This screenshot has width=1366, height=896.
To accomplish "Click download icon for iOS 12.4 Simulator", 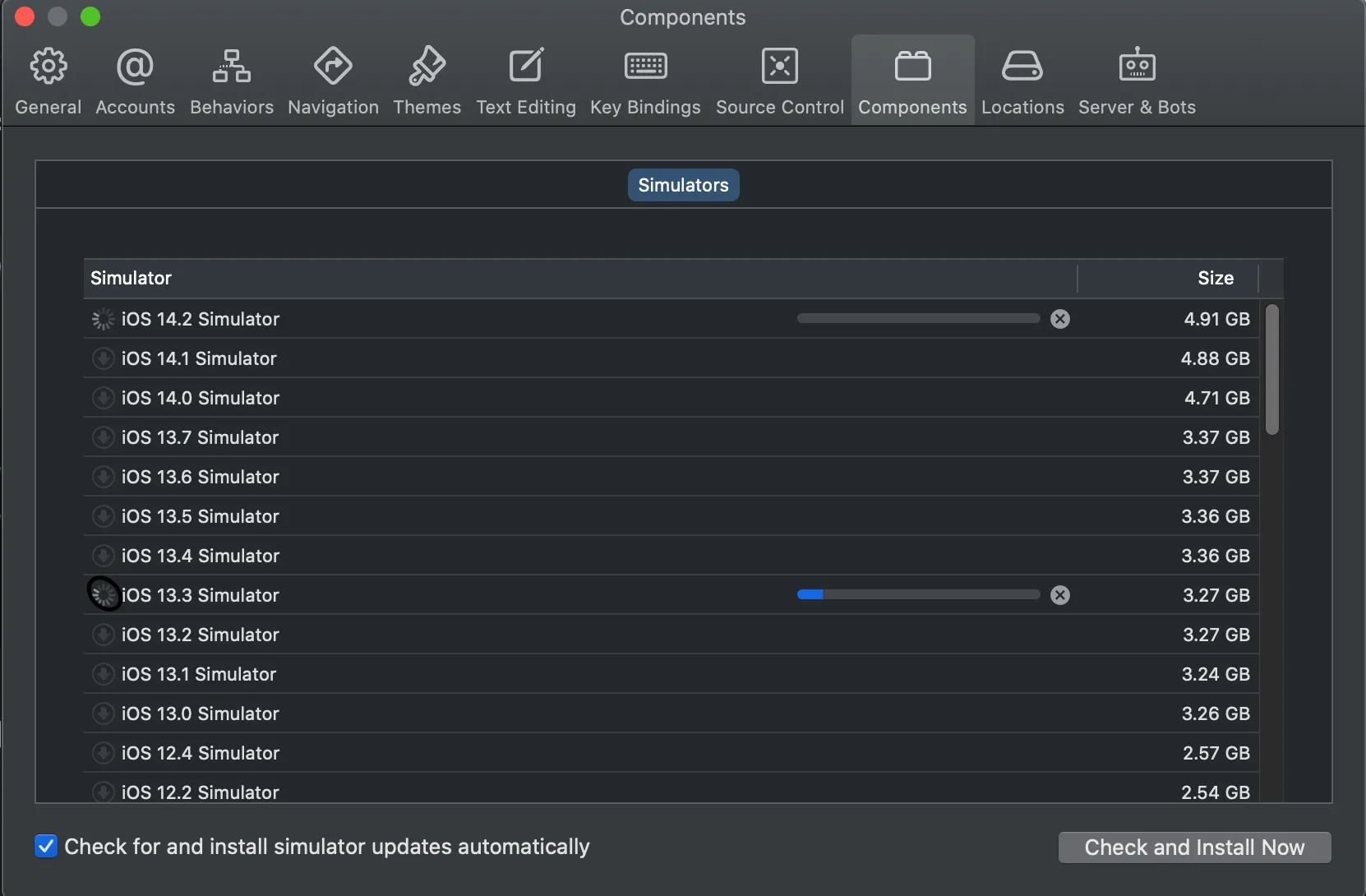I will [x=103, y=753].
